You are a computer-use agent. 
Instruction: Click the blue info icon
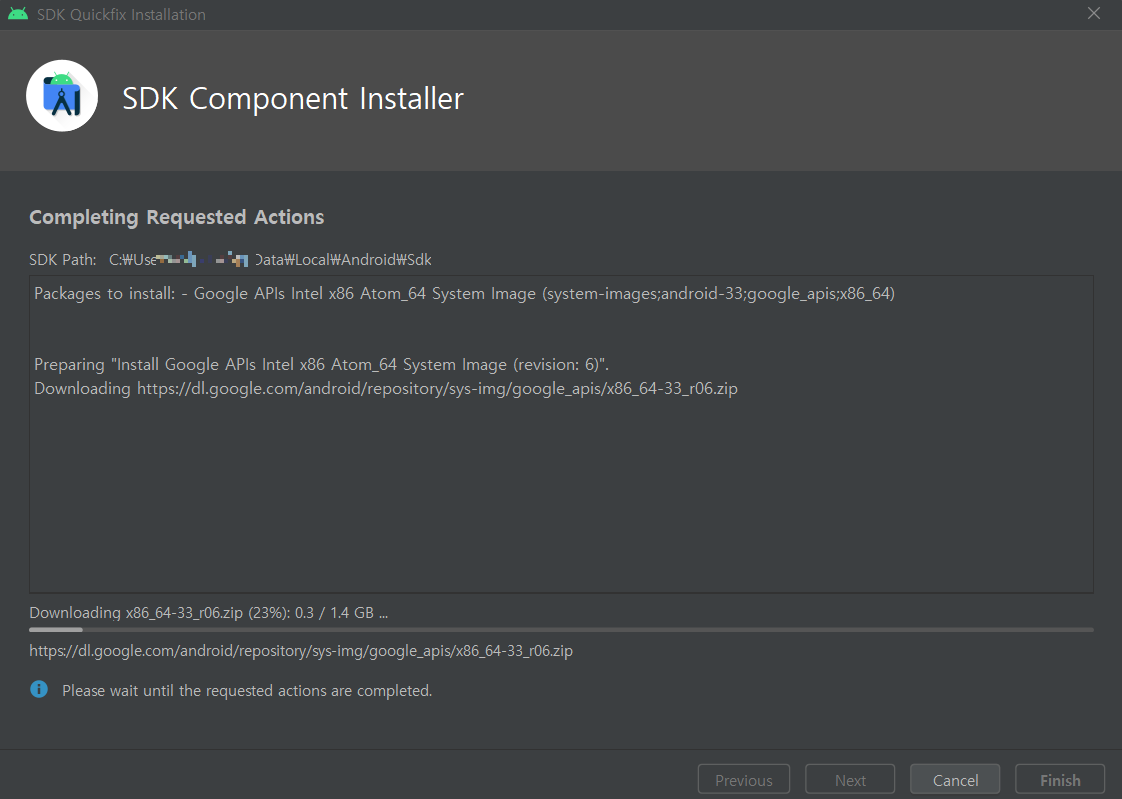coord(39,689)
